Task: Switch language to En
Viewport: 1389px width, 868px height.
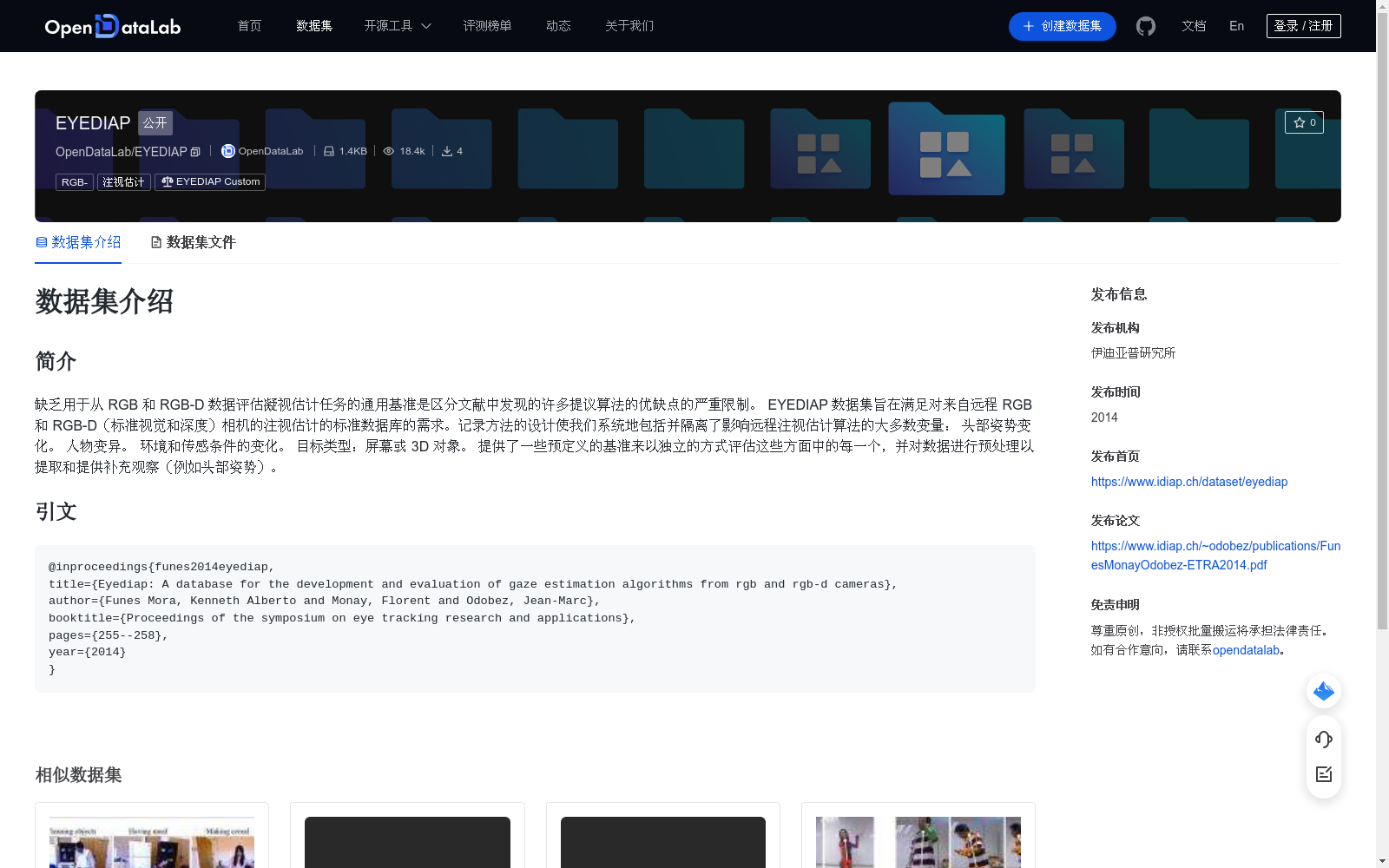Action: tap(1236, 26)
